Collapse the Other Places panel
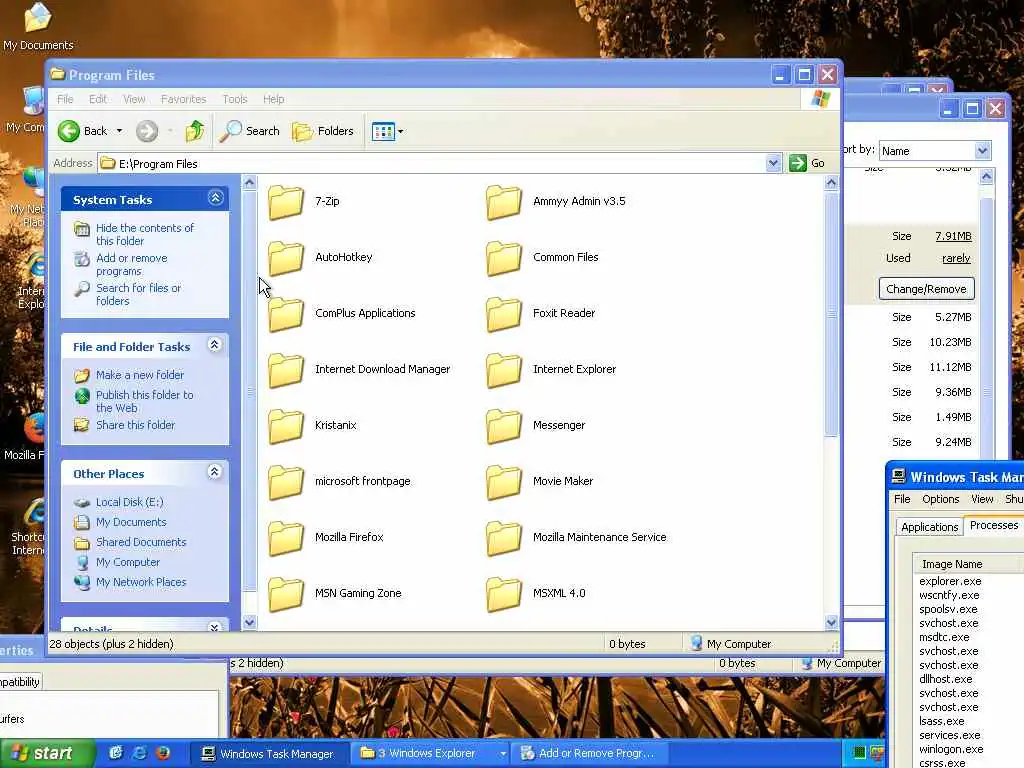 tap(214, 472)
